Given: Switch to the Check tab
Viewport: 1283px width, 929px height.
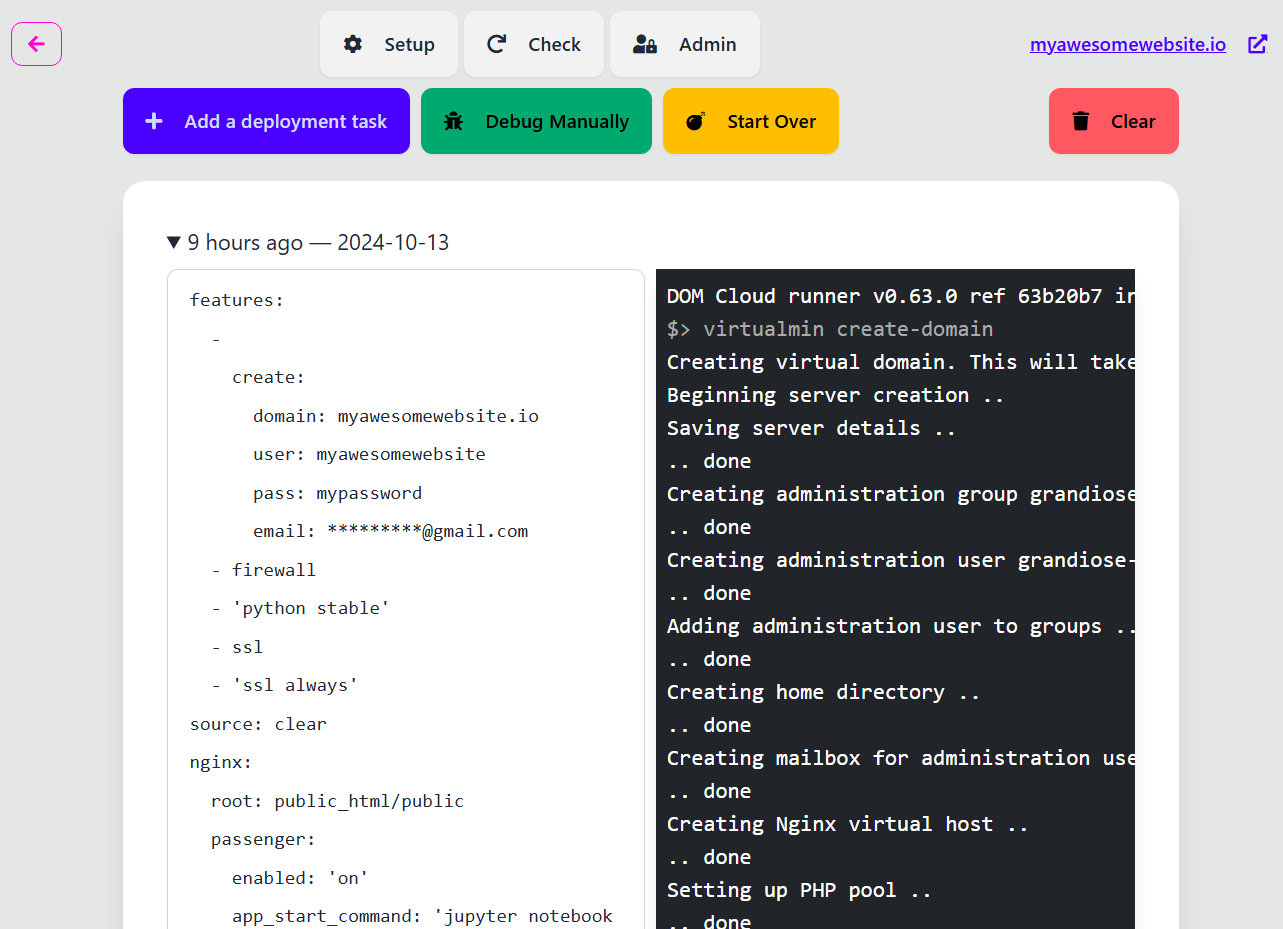Looking at the screenshot, I should 554,44.
